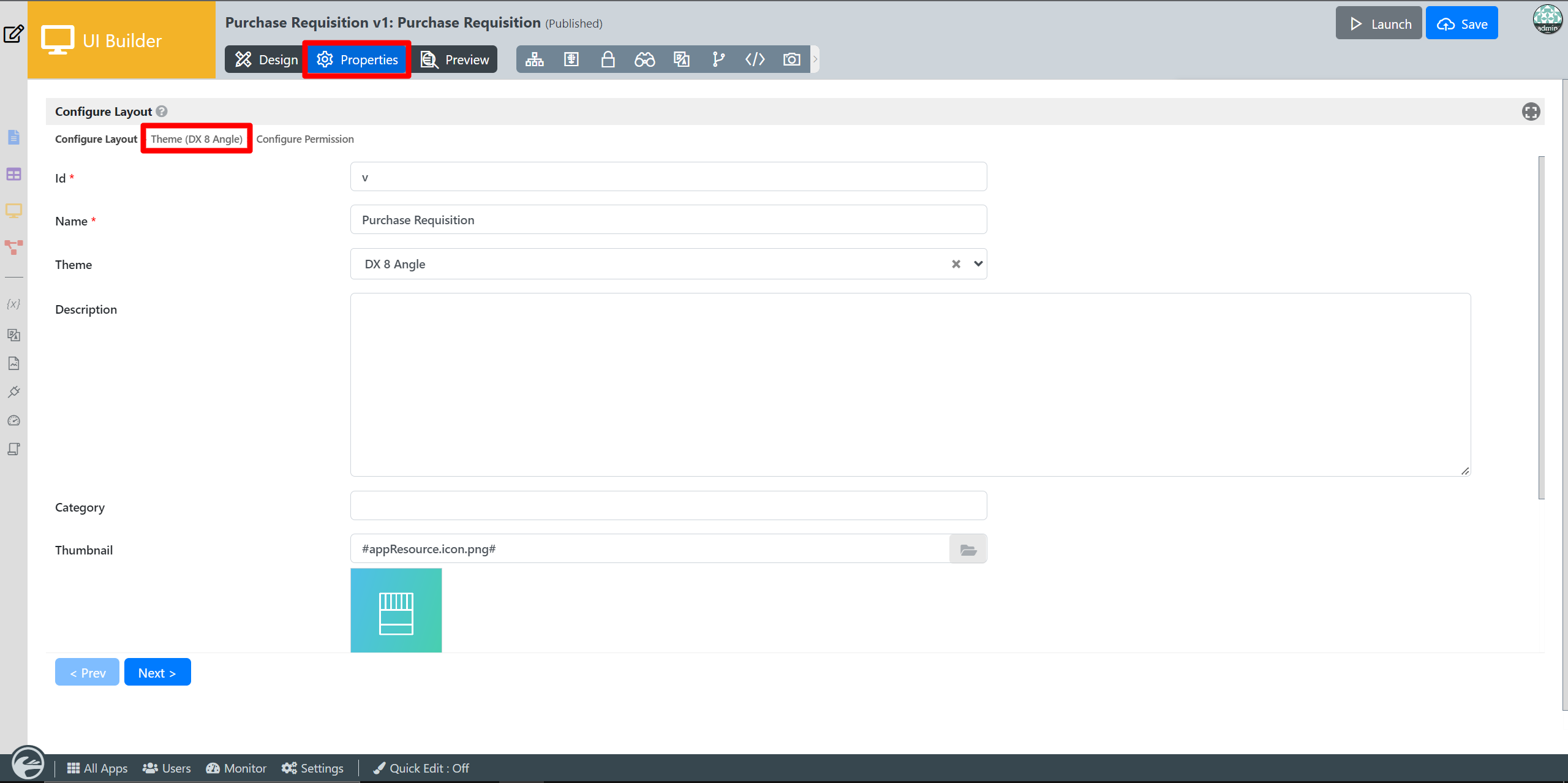Switch to the Design view

point(266,59)
